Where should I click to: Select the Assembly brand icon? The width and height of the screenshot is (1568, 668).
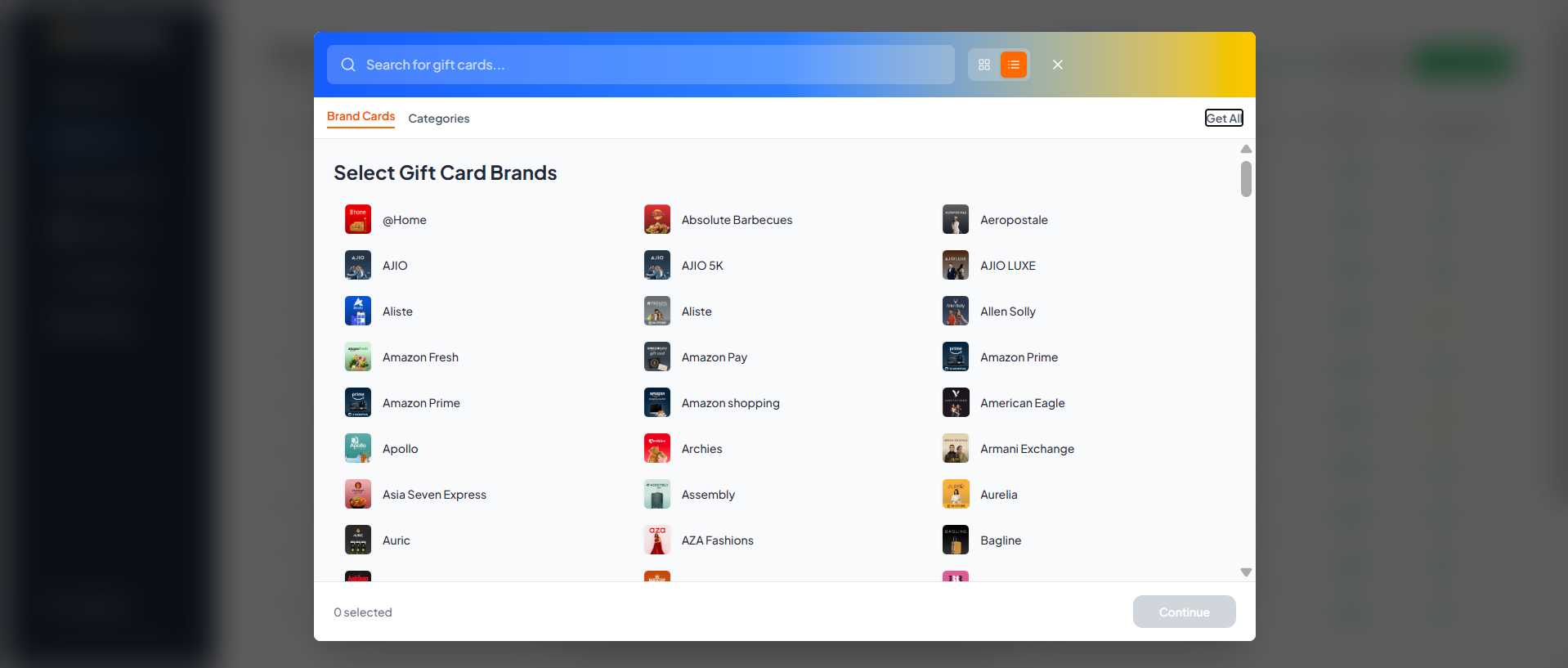657,494
